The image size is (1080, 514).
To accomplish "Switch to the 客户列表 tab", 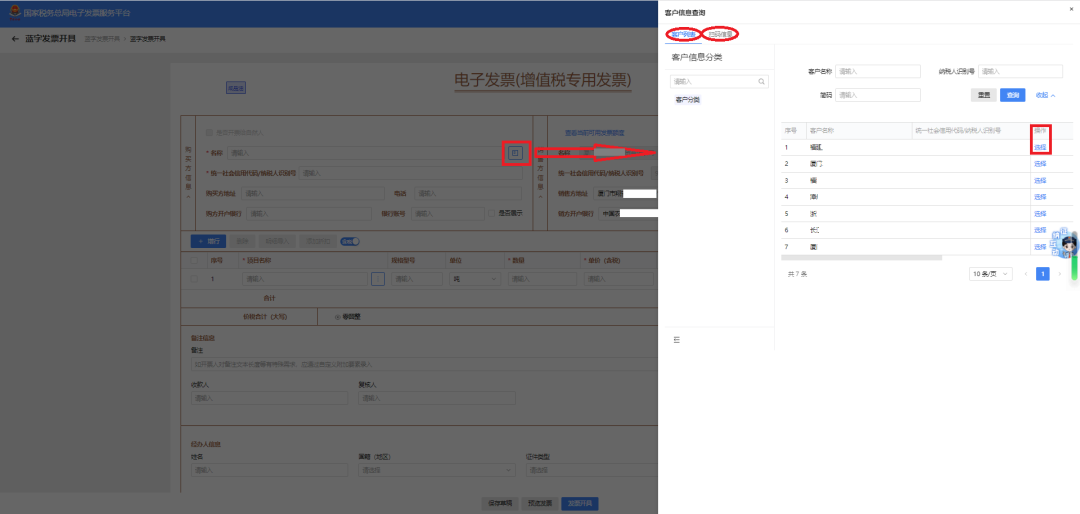I will tap(683, 34).
